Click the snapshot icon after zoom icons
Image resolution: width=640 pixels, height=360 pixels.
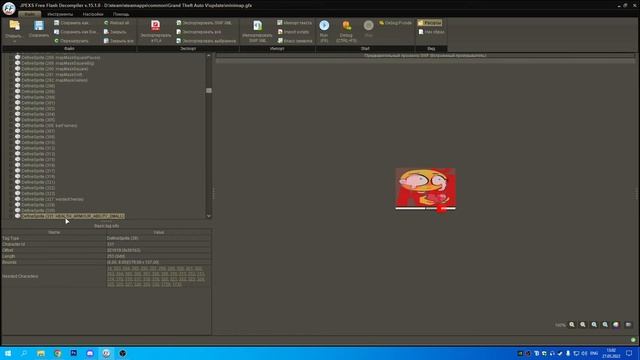[616, 324]
